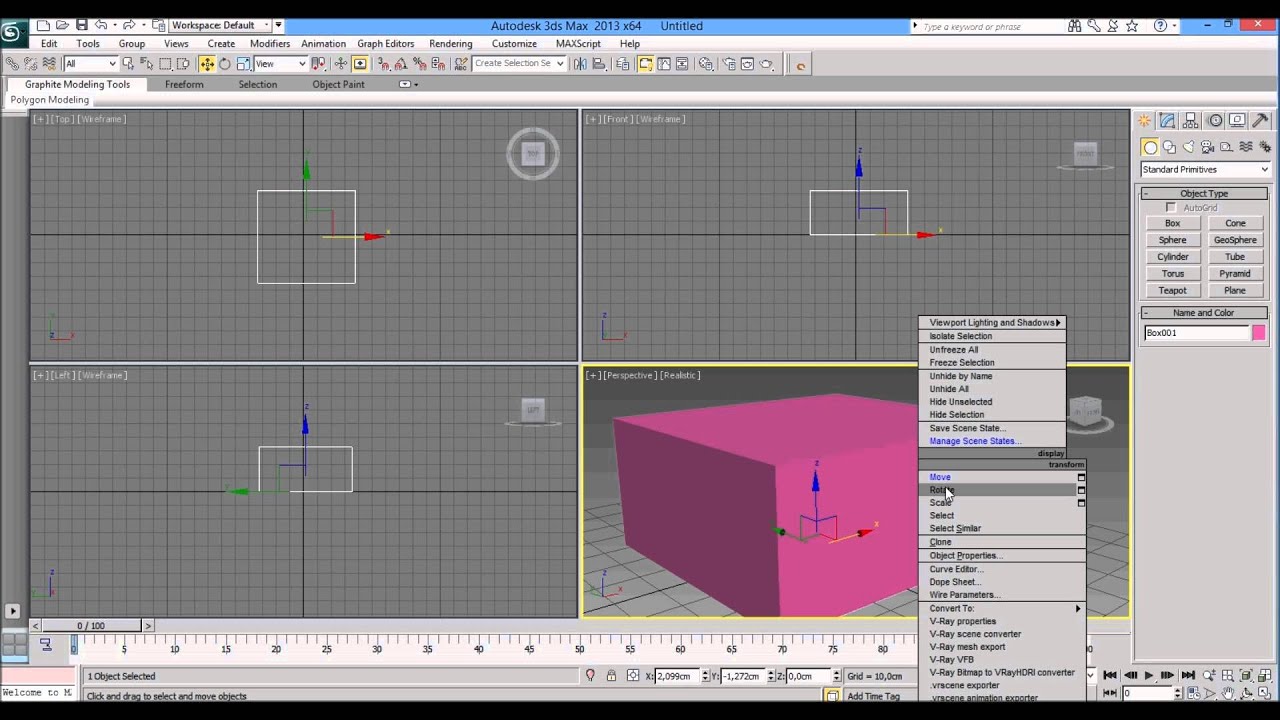Collapse the Name and Color rollout
The height and width of the screenshot is (720, 1280).
point(1204,313)
